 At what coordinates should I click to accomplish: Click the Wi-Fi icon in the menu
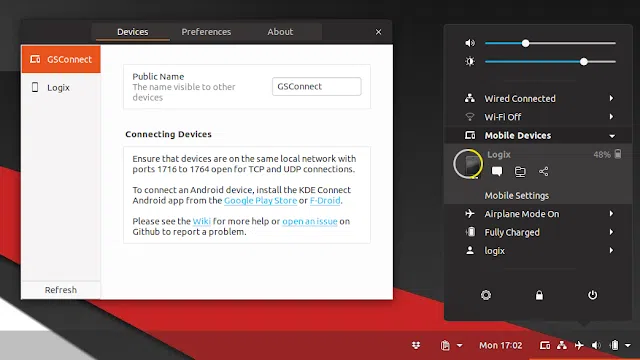click(x=470, y=117)
